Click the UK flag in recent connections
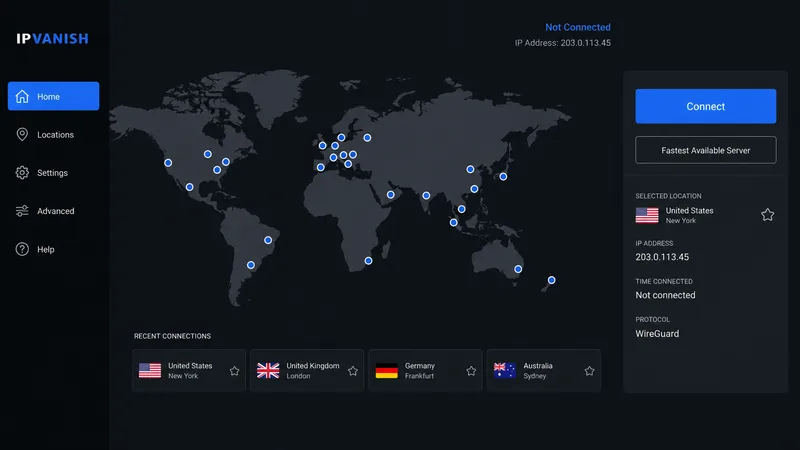 tap(268, 370)
